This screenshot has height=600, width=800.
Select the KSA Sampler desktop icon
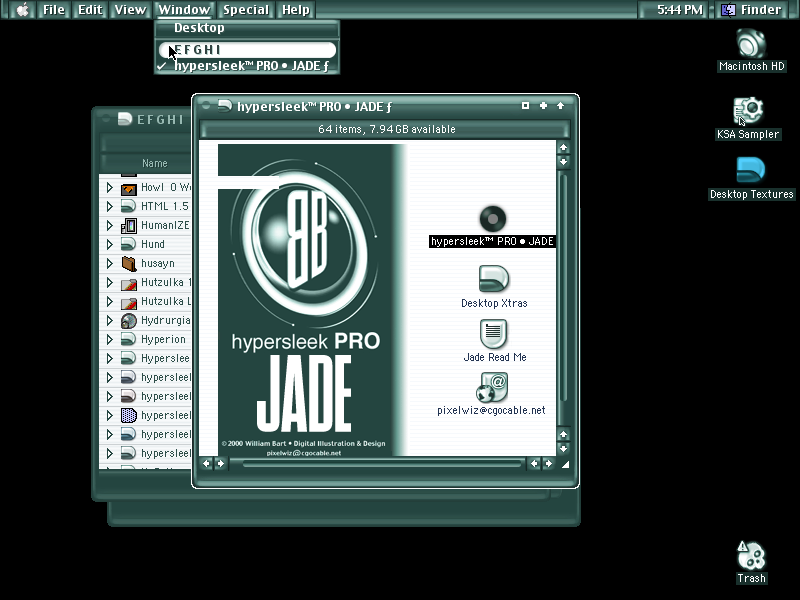[x=748, y=111]
